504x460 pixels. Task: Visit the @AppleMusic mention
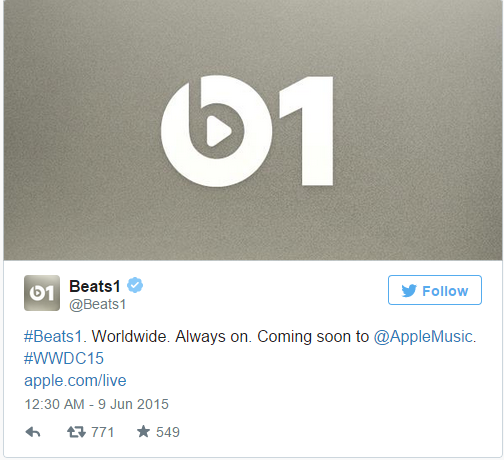(x=423, y=337)
